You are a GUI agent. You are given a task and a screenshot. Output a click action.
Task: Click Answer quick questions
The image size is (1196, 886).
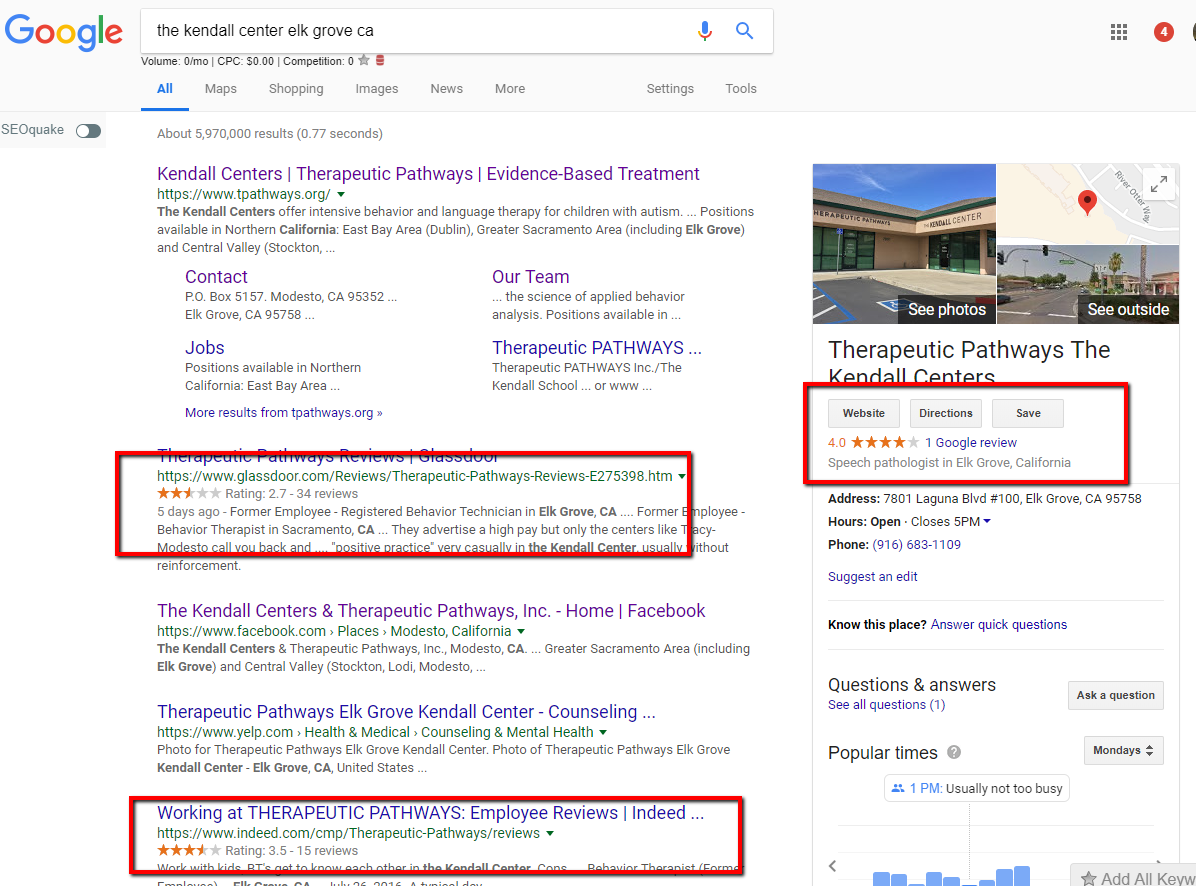click(x=998, y=624)
